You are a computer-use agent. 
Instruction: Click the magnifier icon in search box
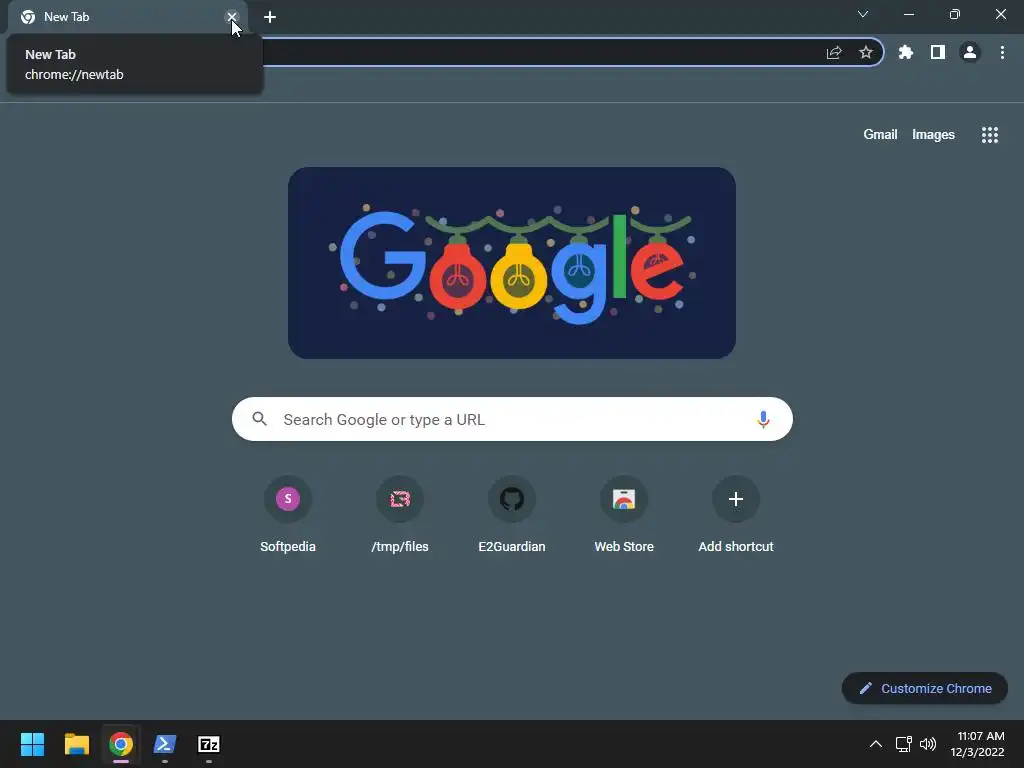260,419
